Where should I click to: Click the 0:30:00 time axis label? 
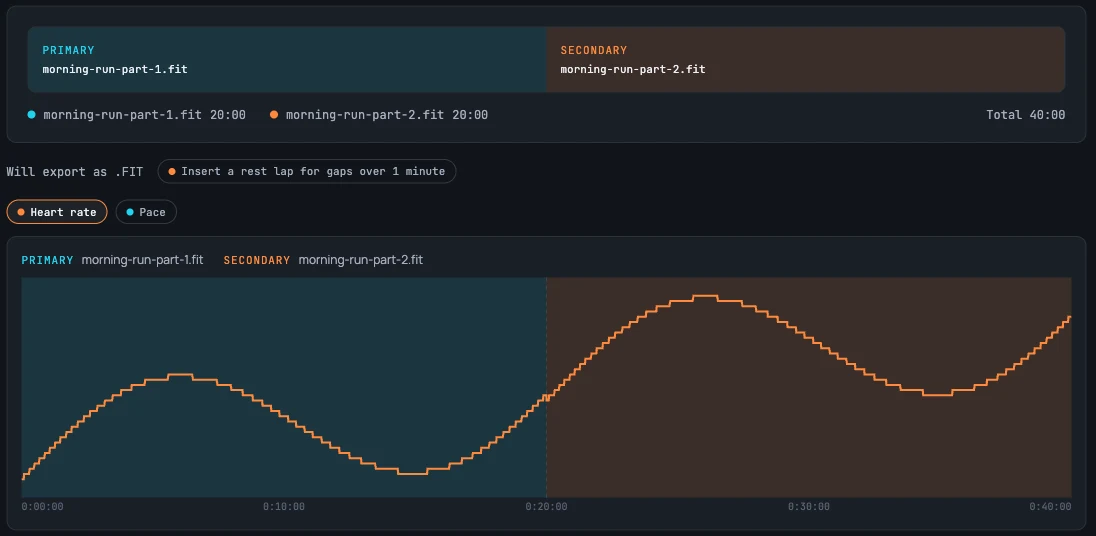[809, 506]
